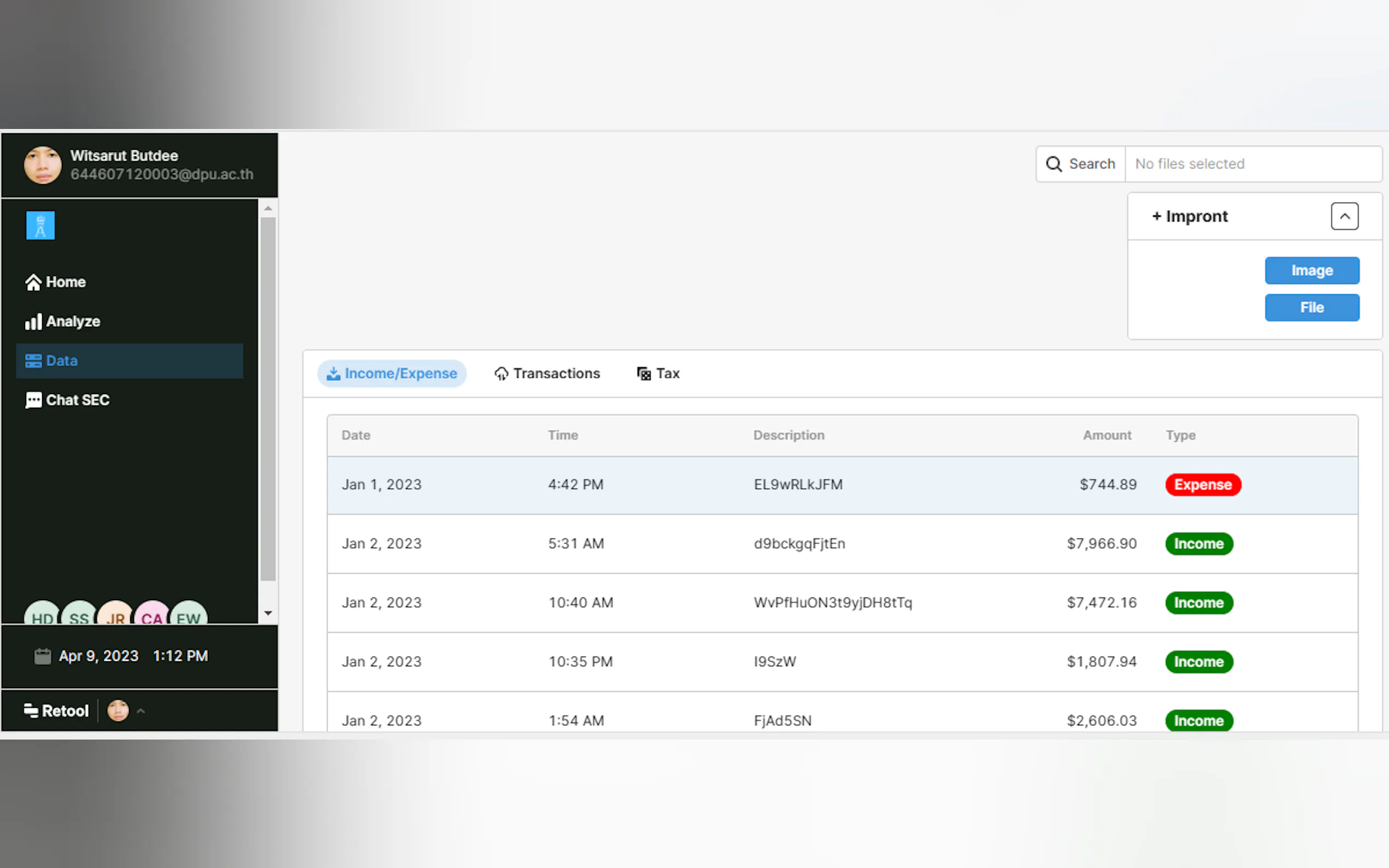Click the Witsarut Butdee profile avatar

tap(43, 165)
